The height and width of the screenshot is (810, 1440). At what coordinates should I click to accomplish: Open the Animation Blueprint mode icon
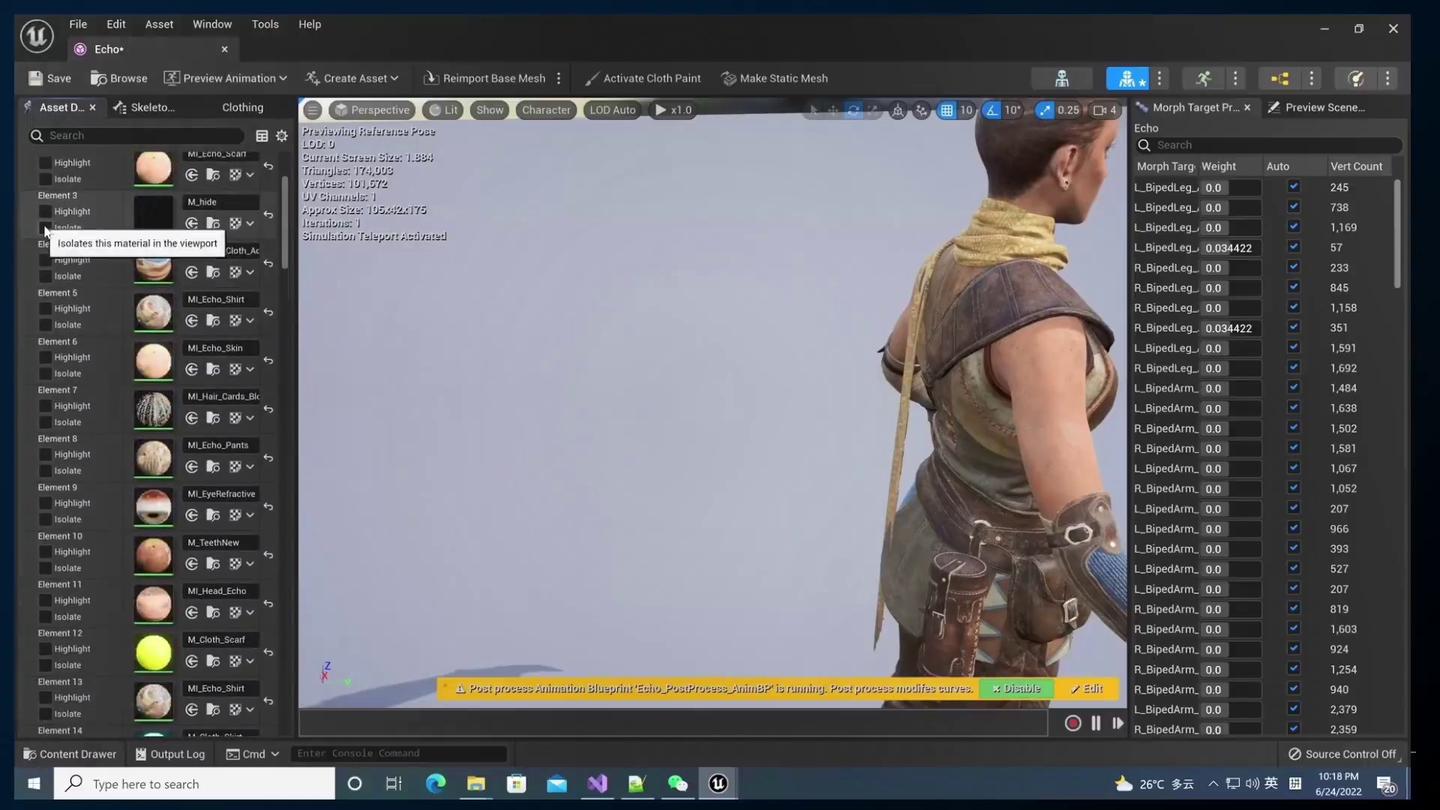tap(1279, 78)
